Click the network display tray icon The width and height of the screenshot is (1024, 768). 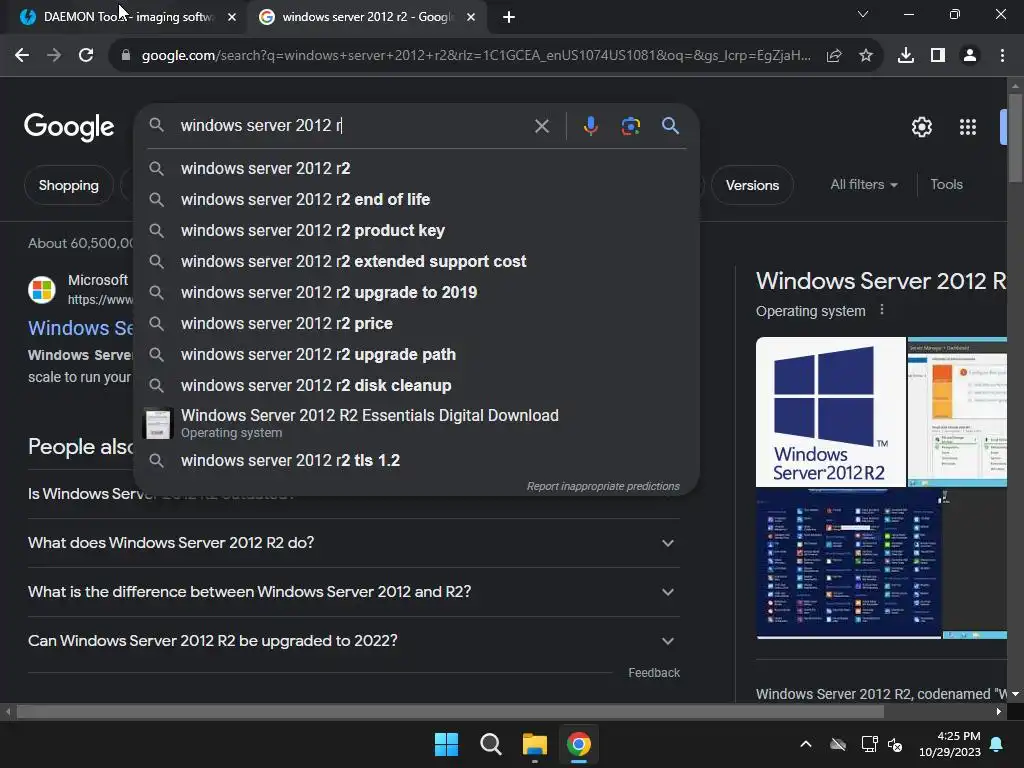tap(869, 744)
